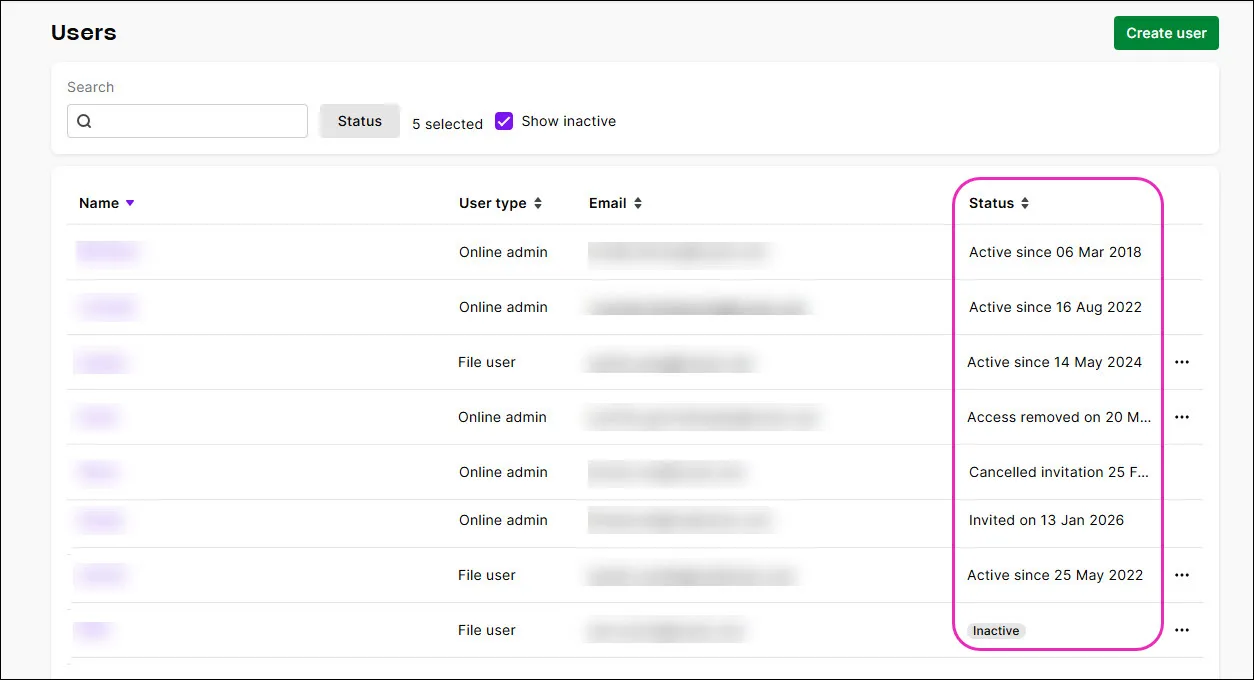This screenshot has width=1254, height=680.
Task: Open options menu for Active since 14 May 2024 row
Action: pyautogui.click(x=1182, y=362)
